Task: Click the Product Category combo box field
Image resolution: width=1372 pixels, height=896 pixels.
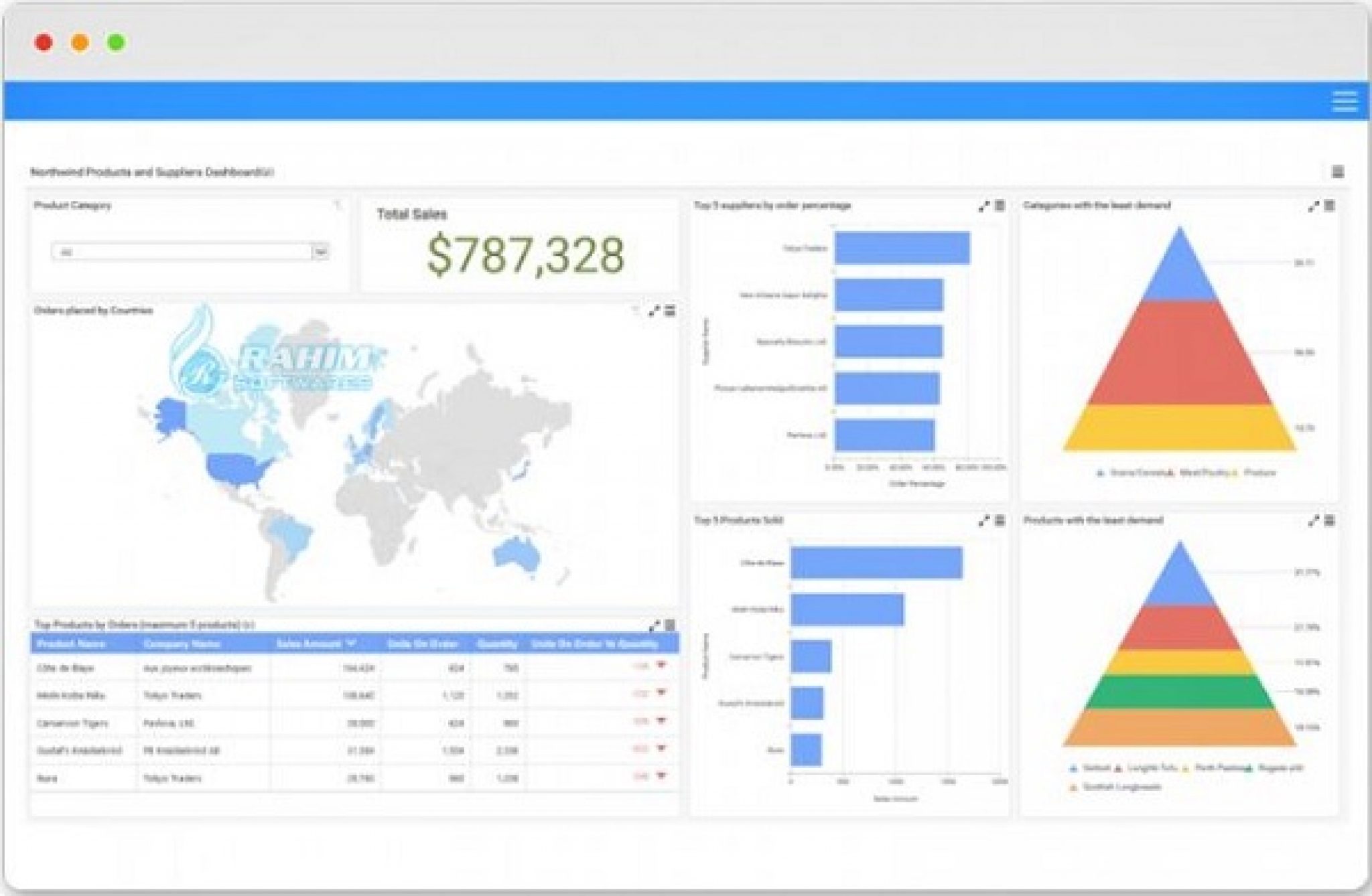Action: click(x=181, y=252)
